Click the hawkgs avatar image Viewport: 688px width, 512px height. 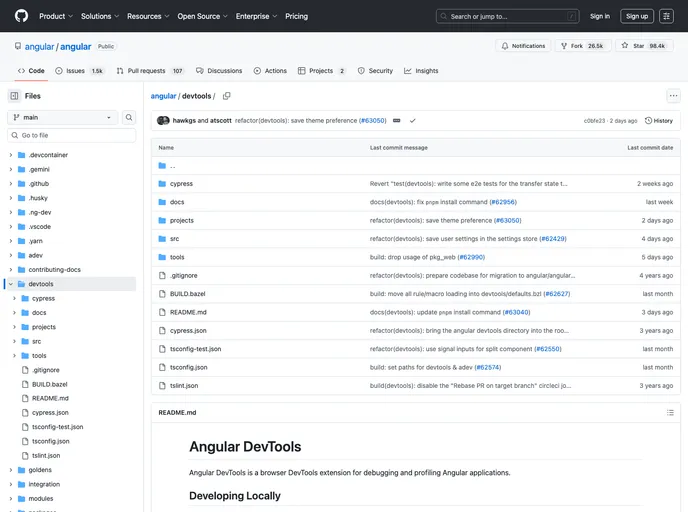(x=161, y=120)
